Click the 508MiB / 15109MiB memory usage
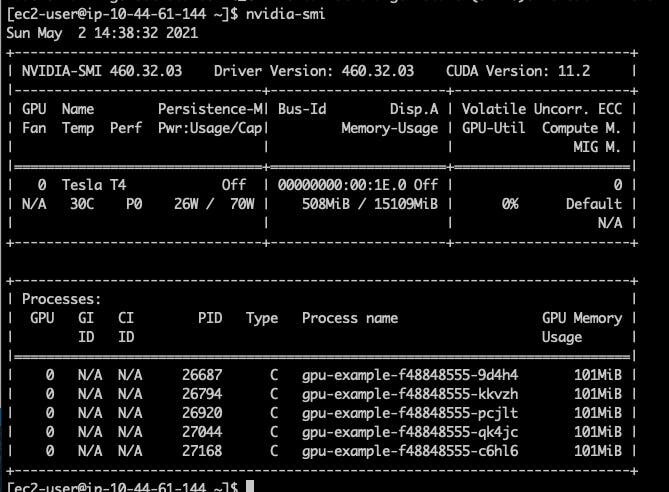Screen dimensions: 669x492 click(370, 204)
